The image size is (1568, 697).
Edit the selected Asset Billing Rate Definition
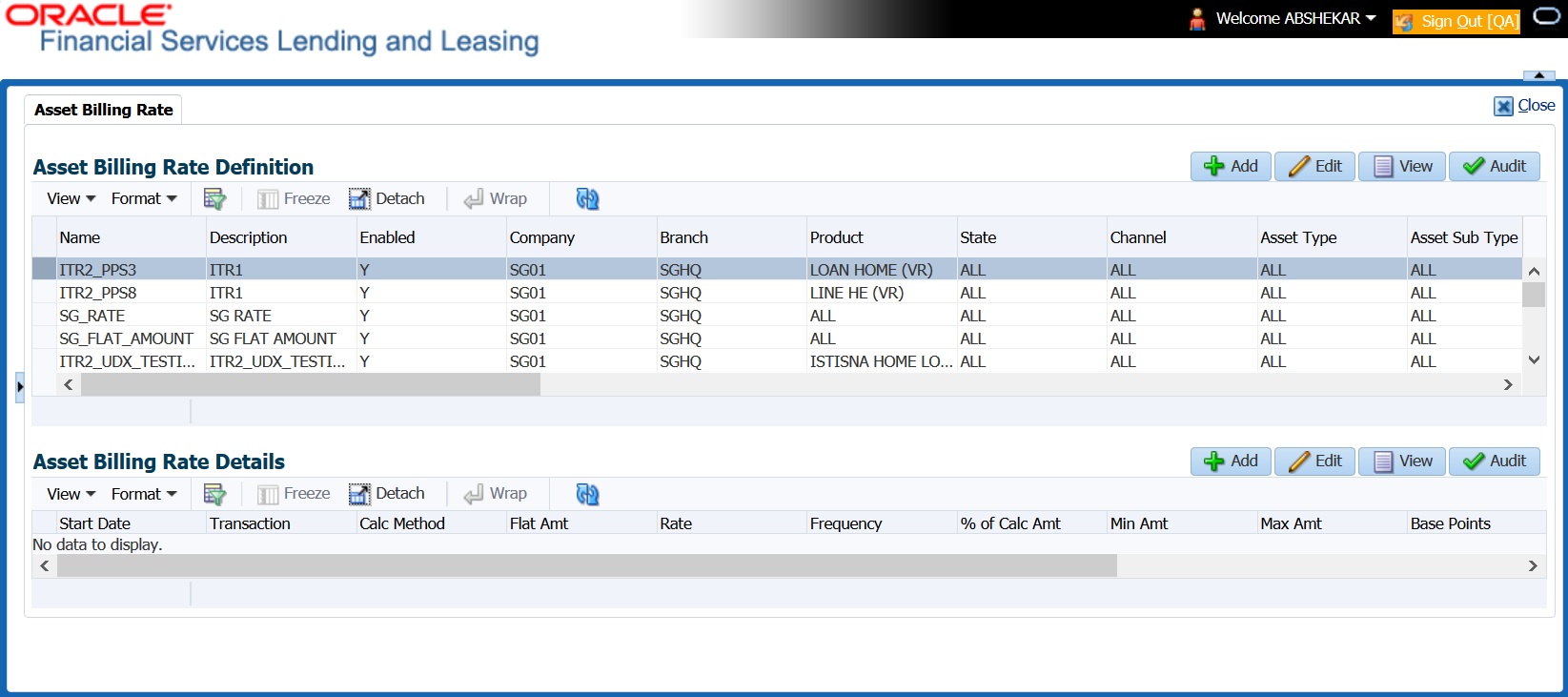point(1314,166)
